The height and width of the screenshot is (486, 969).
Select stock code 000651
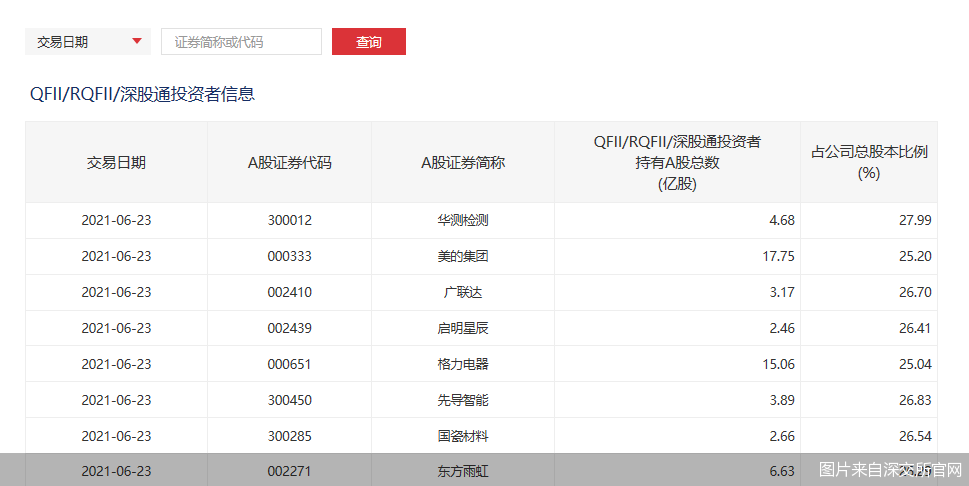[x=289, y=364]
